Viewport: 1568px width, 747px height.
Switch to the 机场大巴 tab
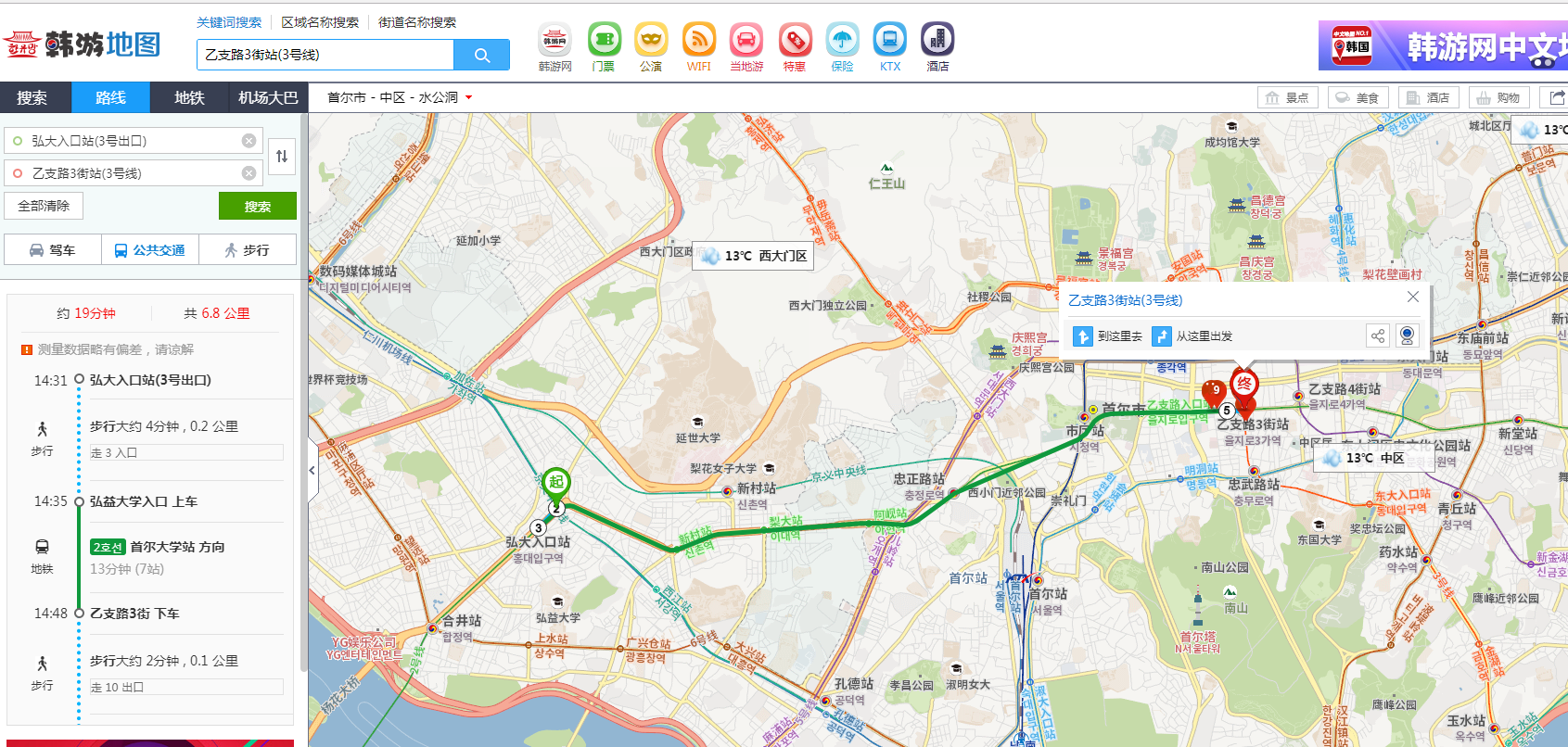click(x=268, y=97)
